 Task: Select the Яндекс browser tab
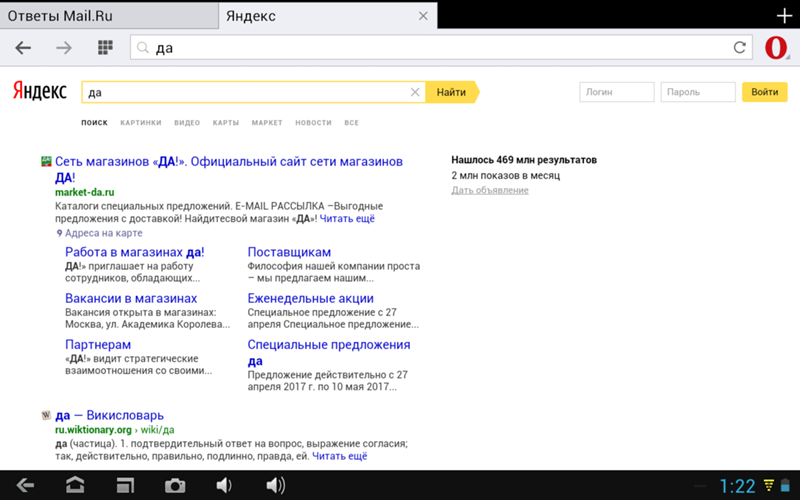(328, 16)
